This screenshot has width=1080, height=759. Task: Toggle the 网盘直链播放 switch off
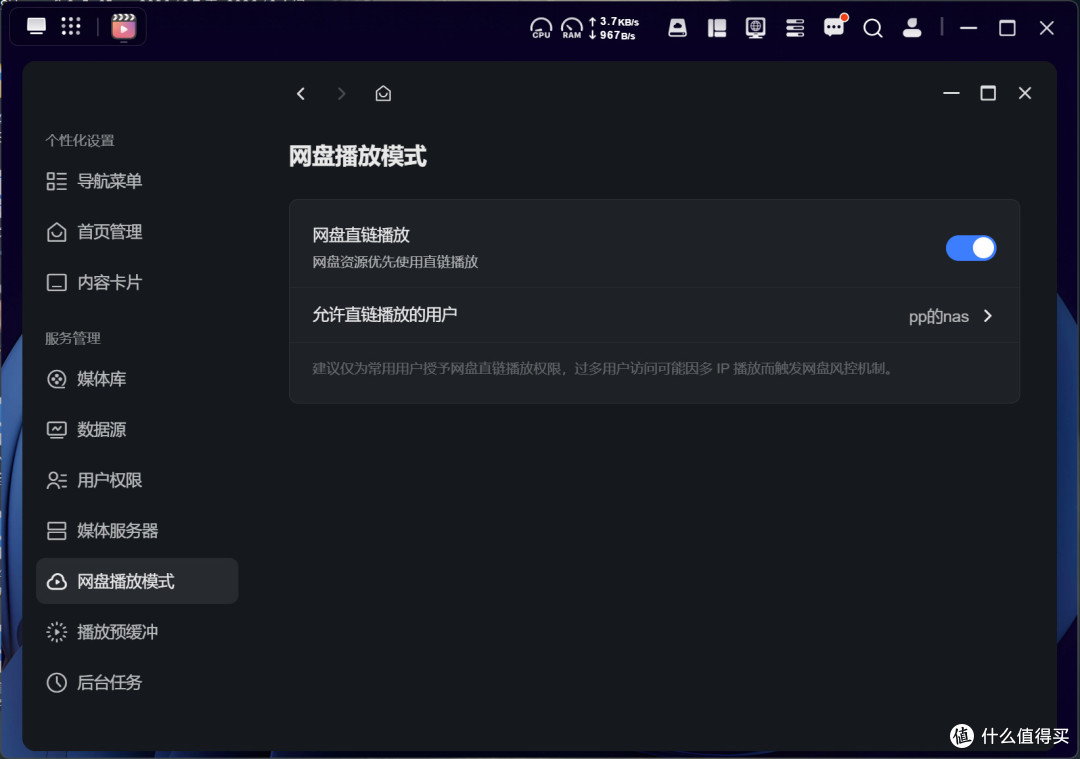[x=970, y=248]
